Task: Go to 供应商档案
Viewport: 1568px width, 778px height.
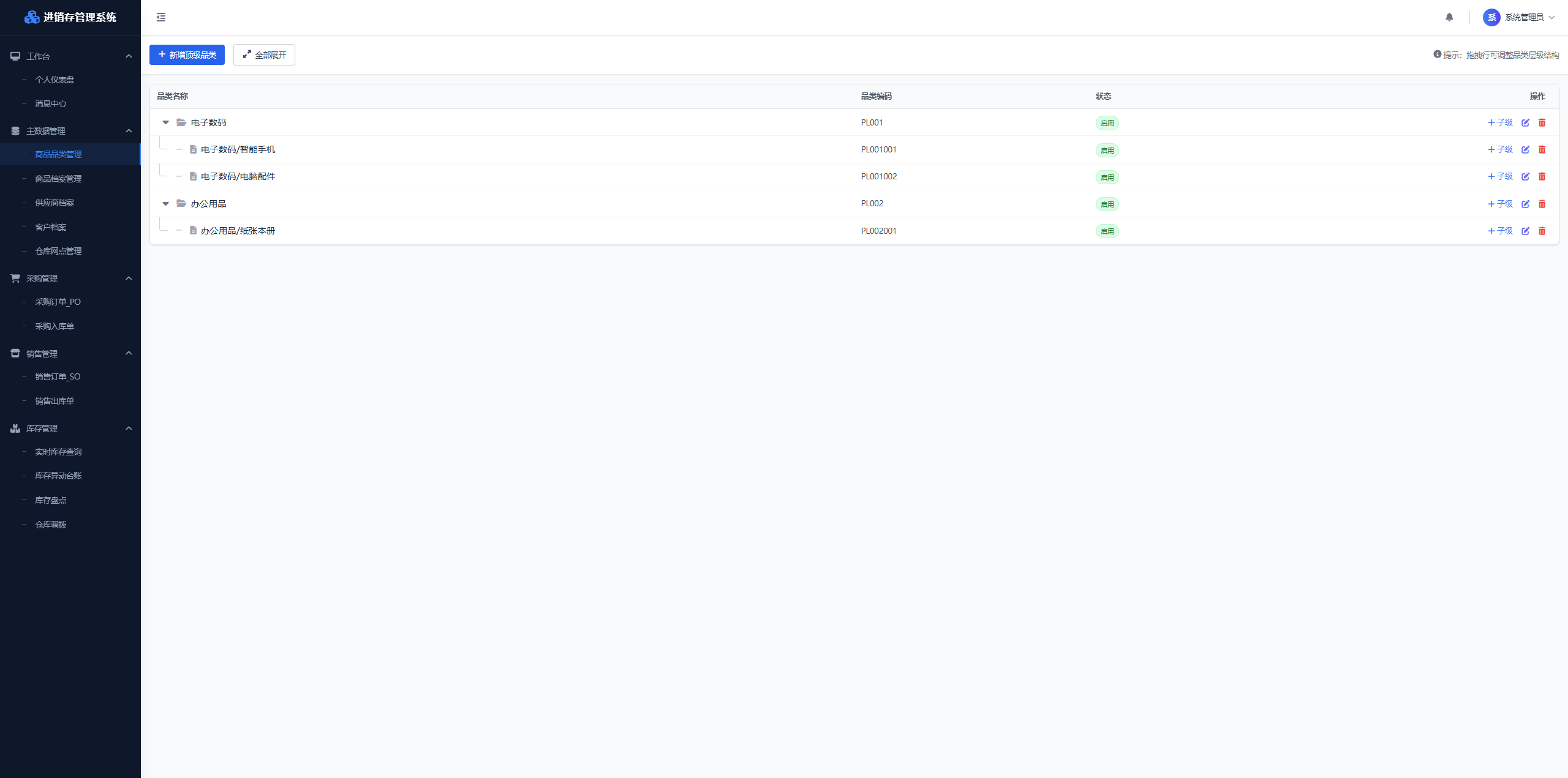Action: [x=70, y=203]
